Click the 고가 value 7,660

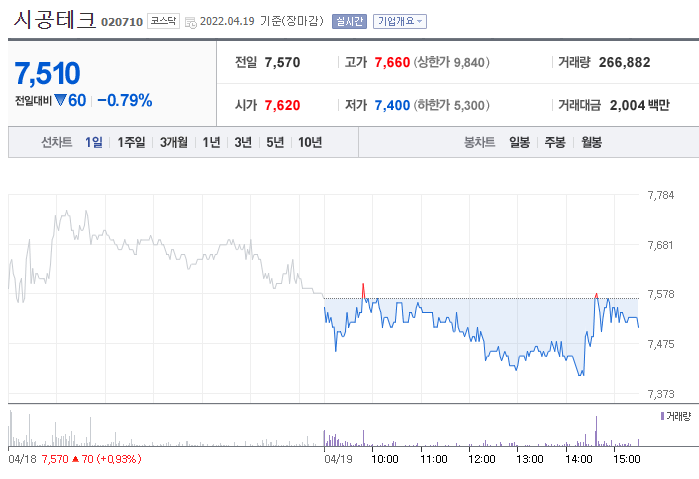392,62
